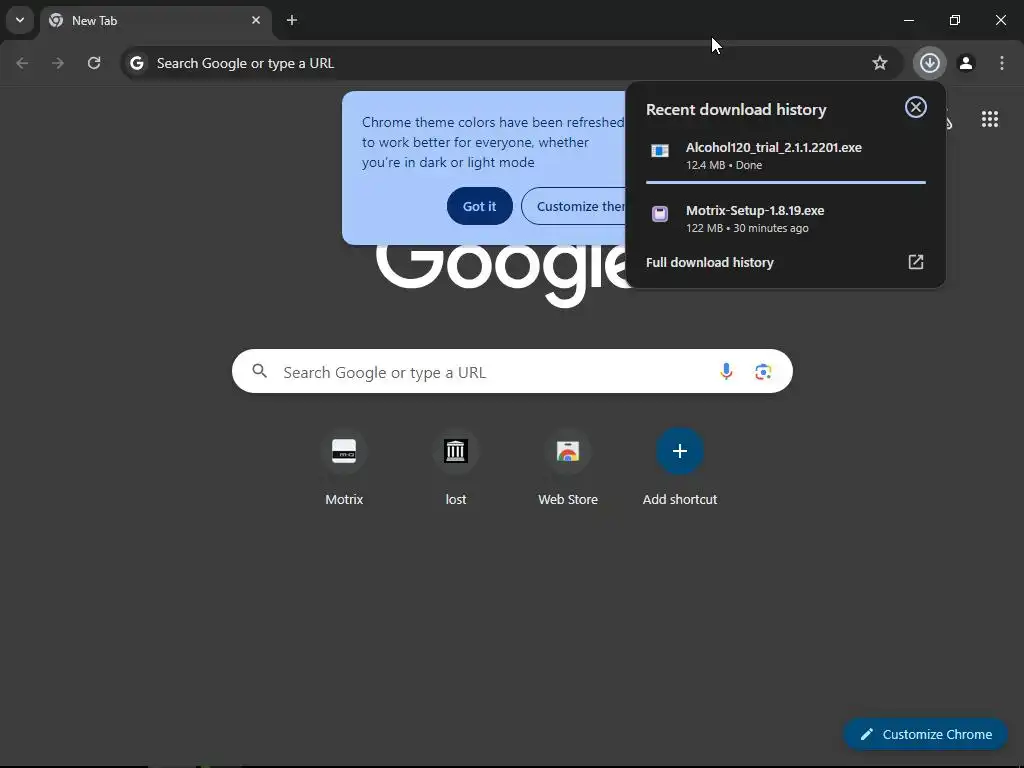
Task: Click Customize Chrome button
Action: point(925,734)
